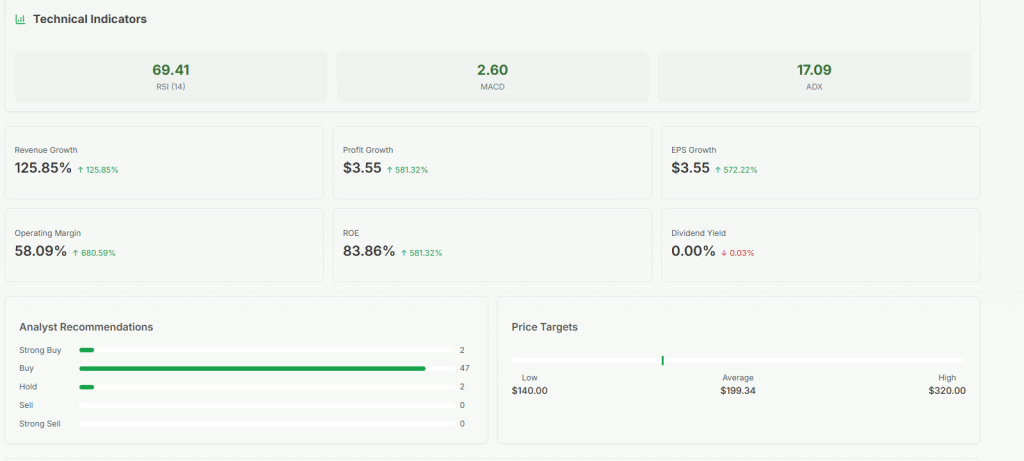
Task: Click the Buy recommendation bar
Action: point(252,368)
